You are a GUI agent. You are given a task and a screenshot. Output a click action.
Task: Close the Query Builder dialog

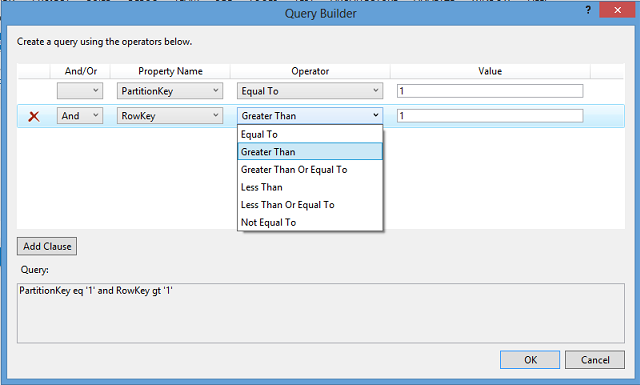pos(617,10)
